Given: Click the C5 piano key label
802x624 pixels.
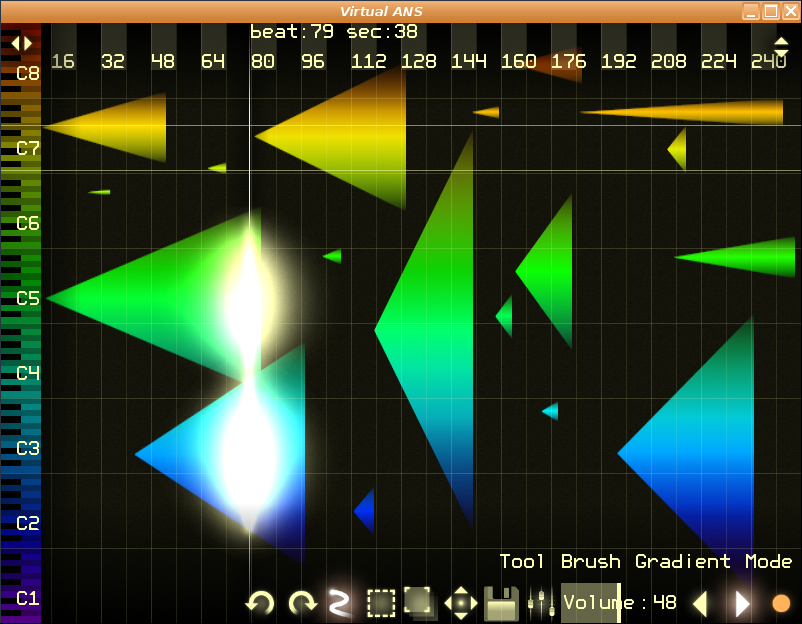Looking at the screenshot, I should (x=28, y=298).
